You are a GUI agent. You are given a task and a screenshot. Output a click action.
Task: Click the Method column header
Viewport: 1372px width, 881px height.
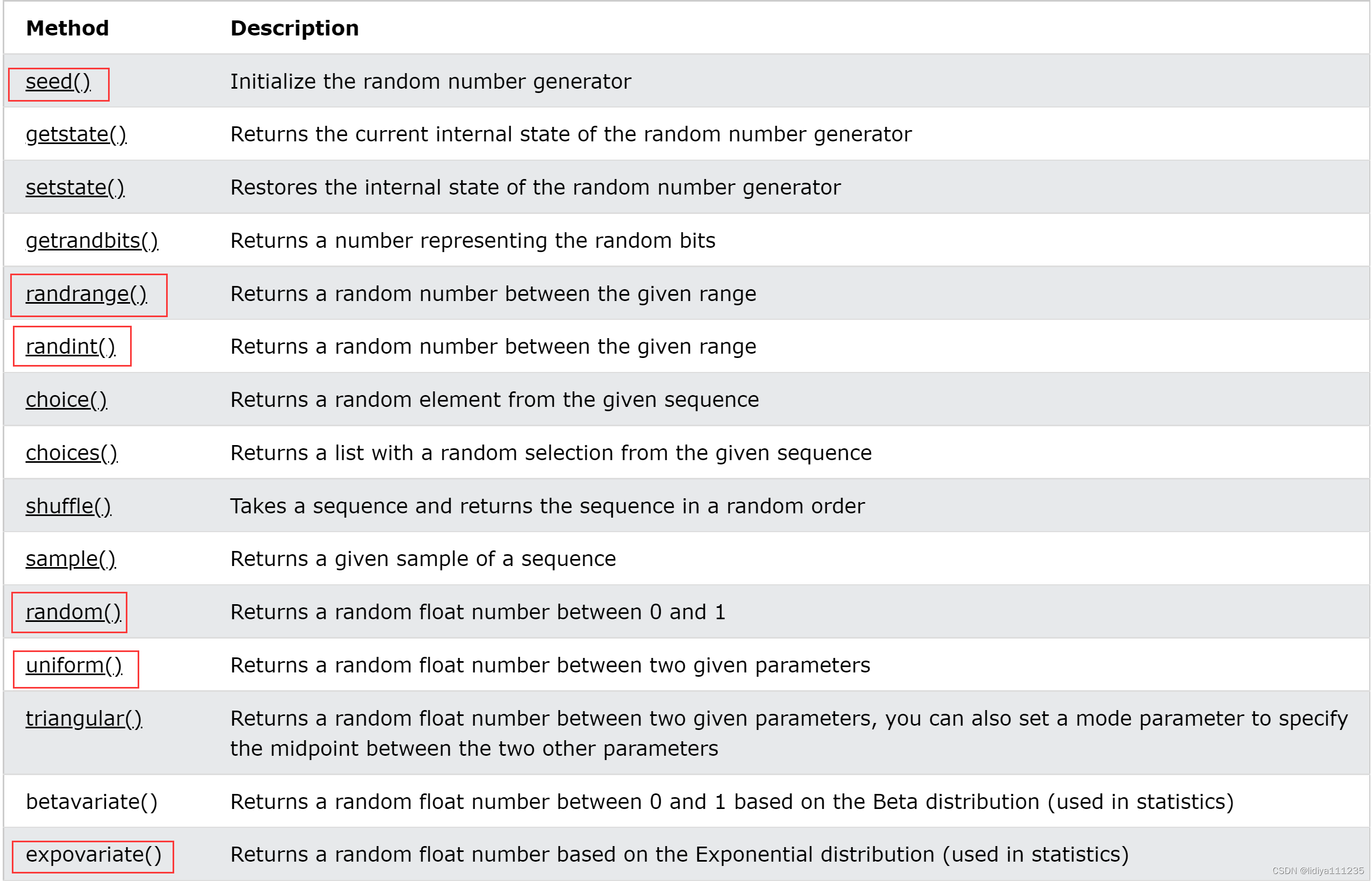(68, 28)
